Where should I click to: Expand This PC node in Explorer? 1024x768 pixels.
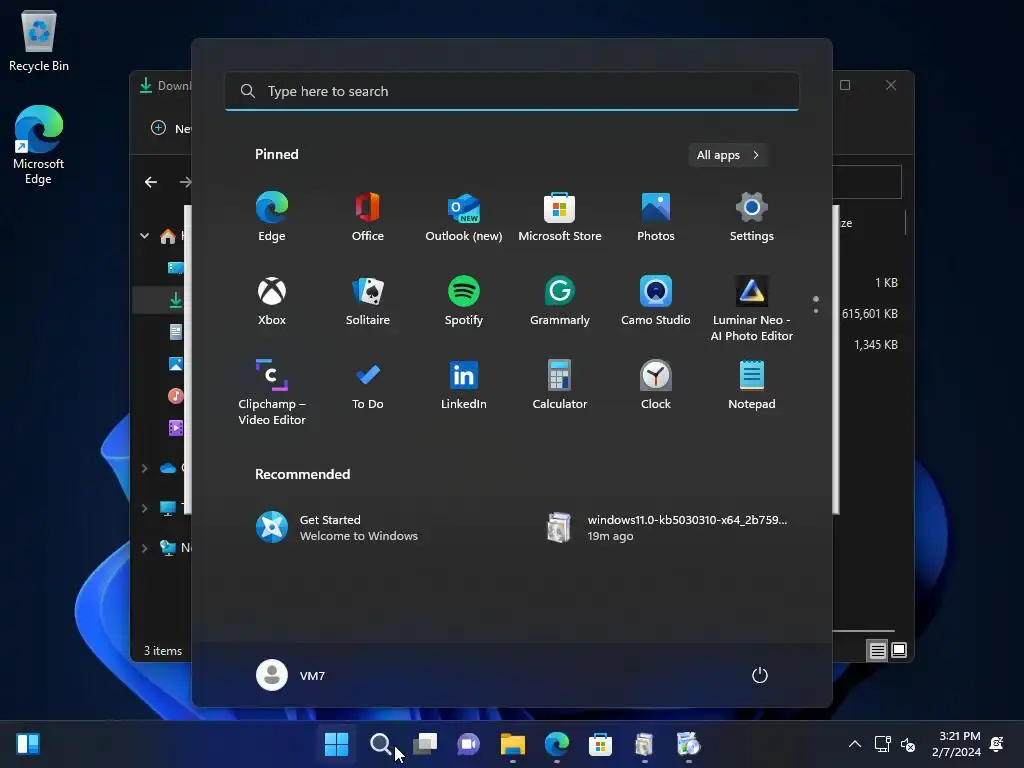(144, 508)
